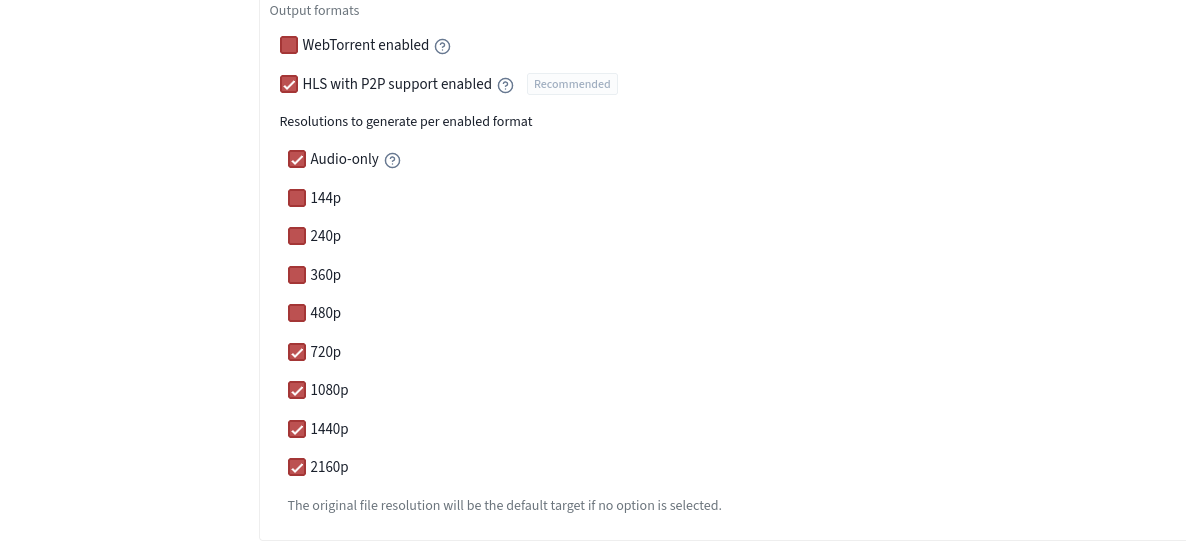Image resolution: width=1186 pixels, height=560 pixels.
Task: Enable the 144p resolution checkbox
Action: click(x=297, y=198)
